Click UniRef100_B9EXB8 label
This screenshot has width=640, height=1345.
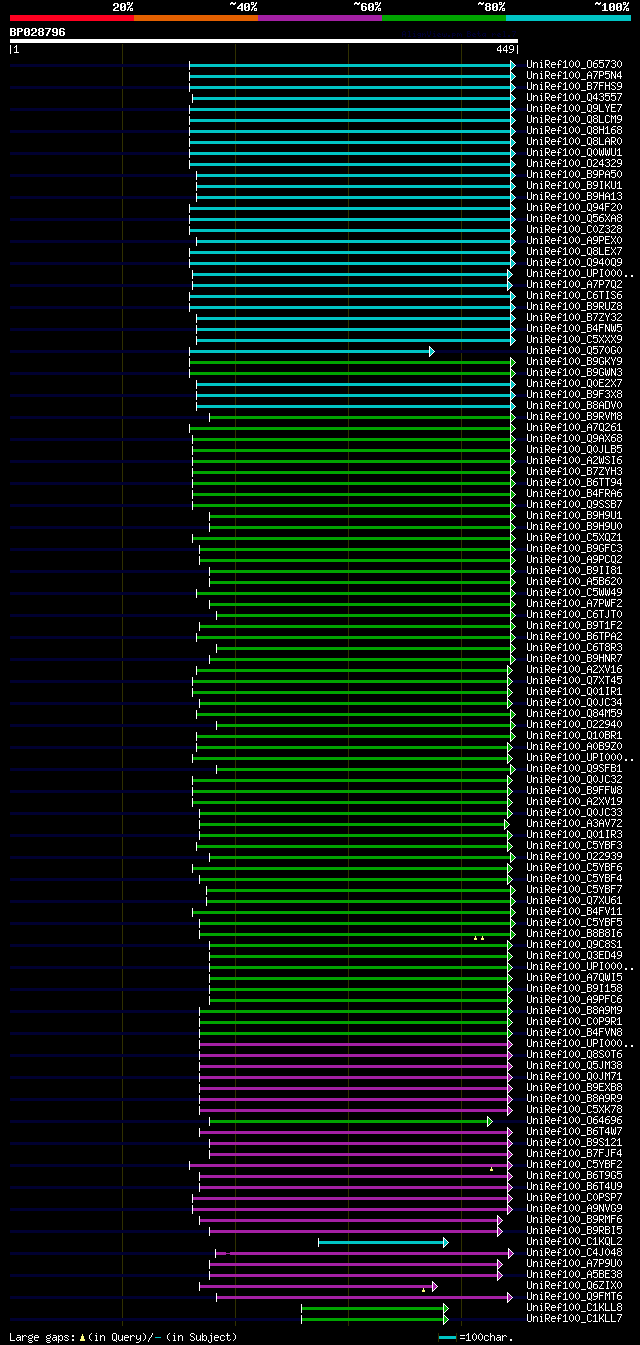pyautogui.click(x=575, y=1087)
